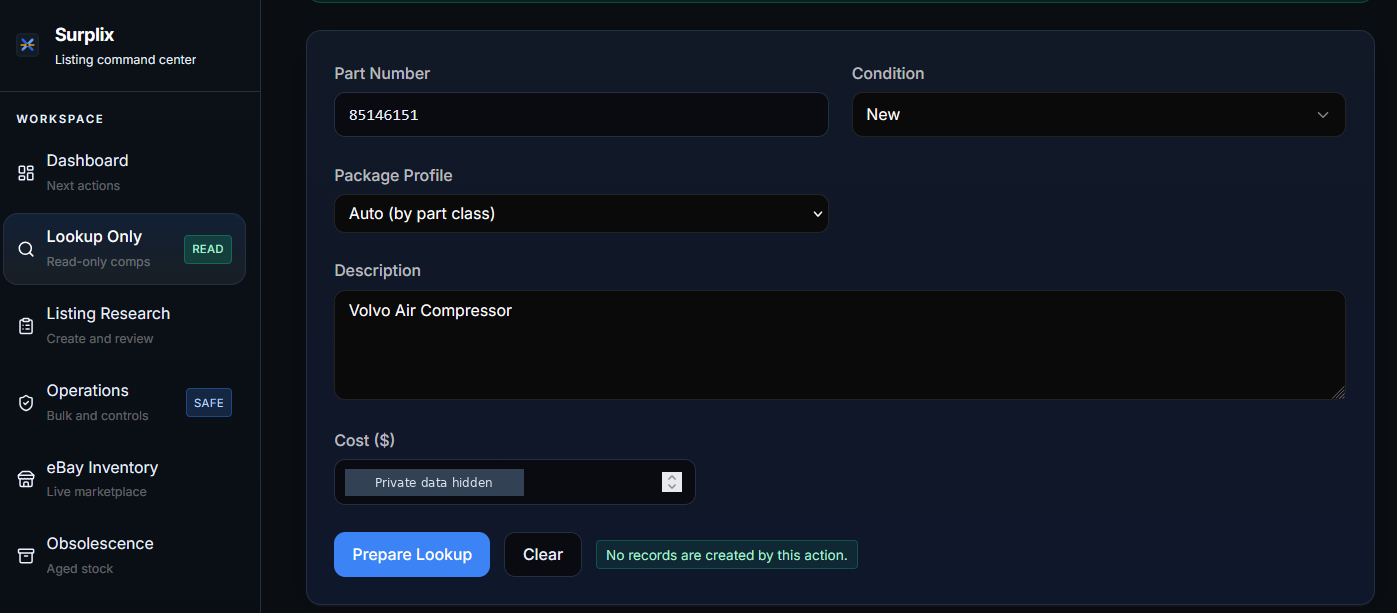Click the READ badge

208,249
